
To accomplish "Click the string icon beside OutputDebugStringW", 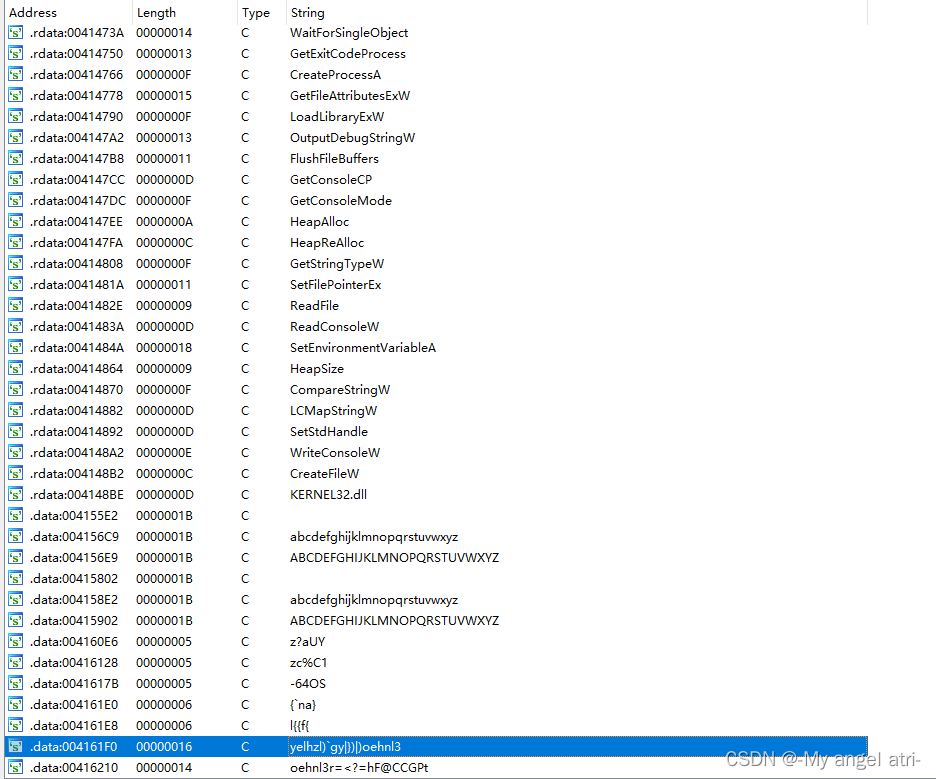I will 16,138.
